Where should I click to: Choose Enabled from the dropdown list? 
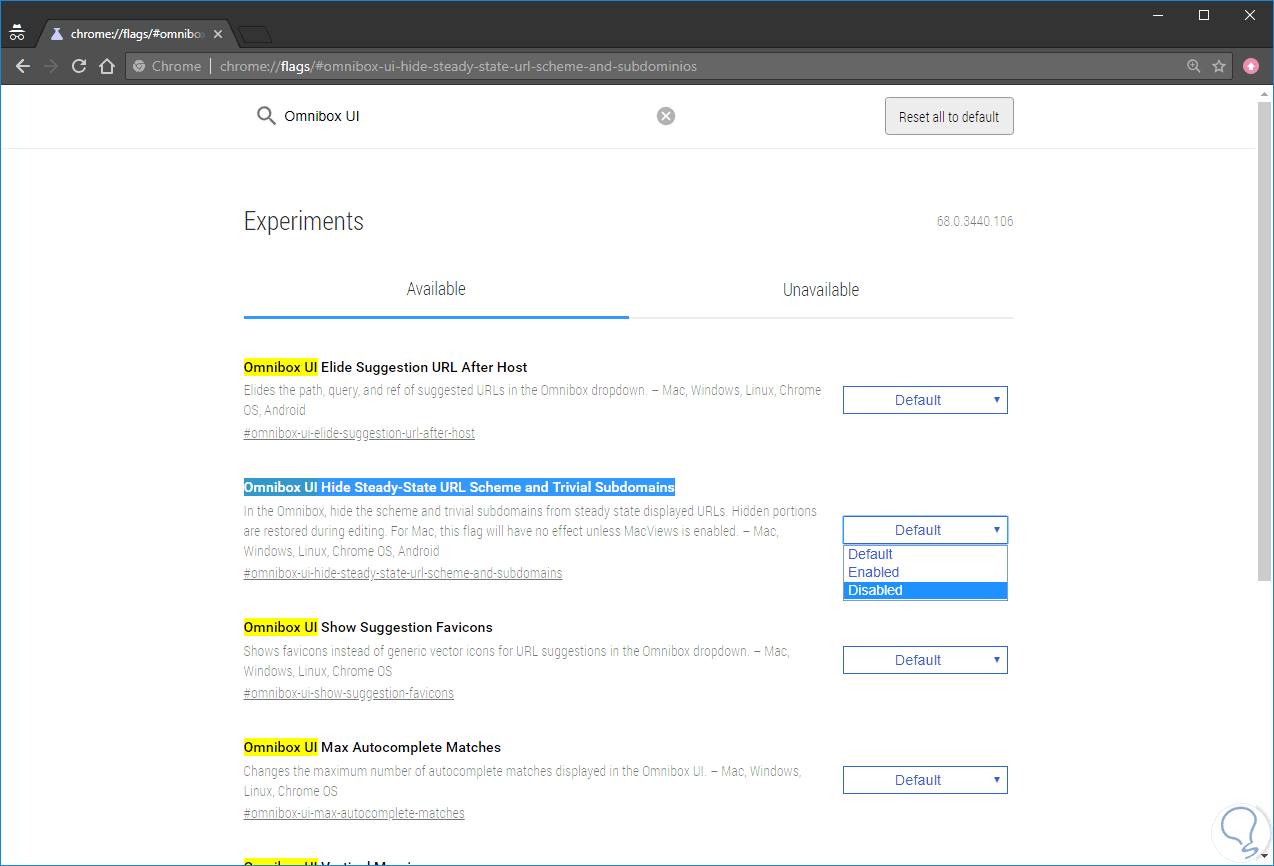pyautogui.click(x=924, y=572)
